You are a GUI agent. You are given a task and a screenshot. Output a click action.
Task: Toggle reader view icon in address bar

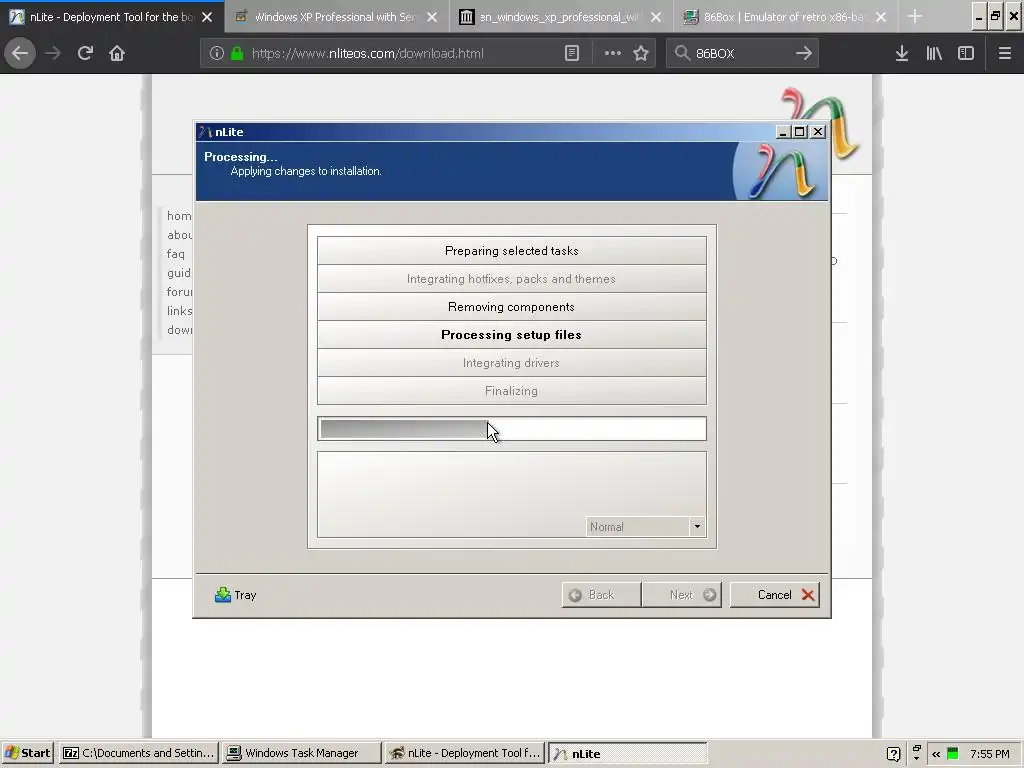coord(572,54)
